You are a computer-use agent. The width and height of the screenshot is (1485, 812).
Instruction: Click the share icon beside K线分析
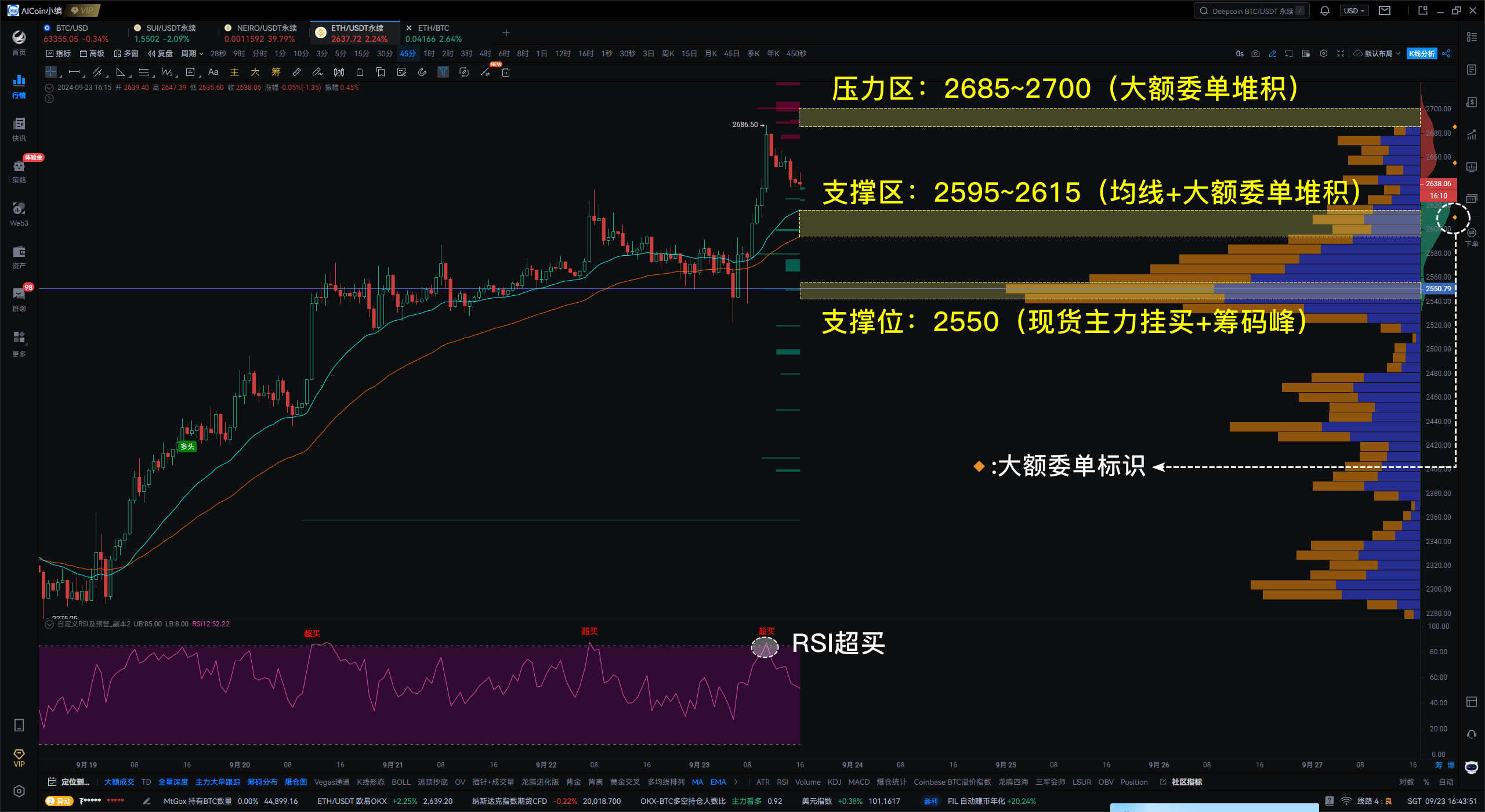click(x=1447, y=53)
